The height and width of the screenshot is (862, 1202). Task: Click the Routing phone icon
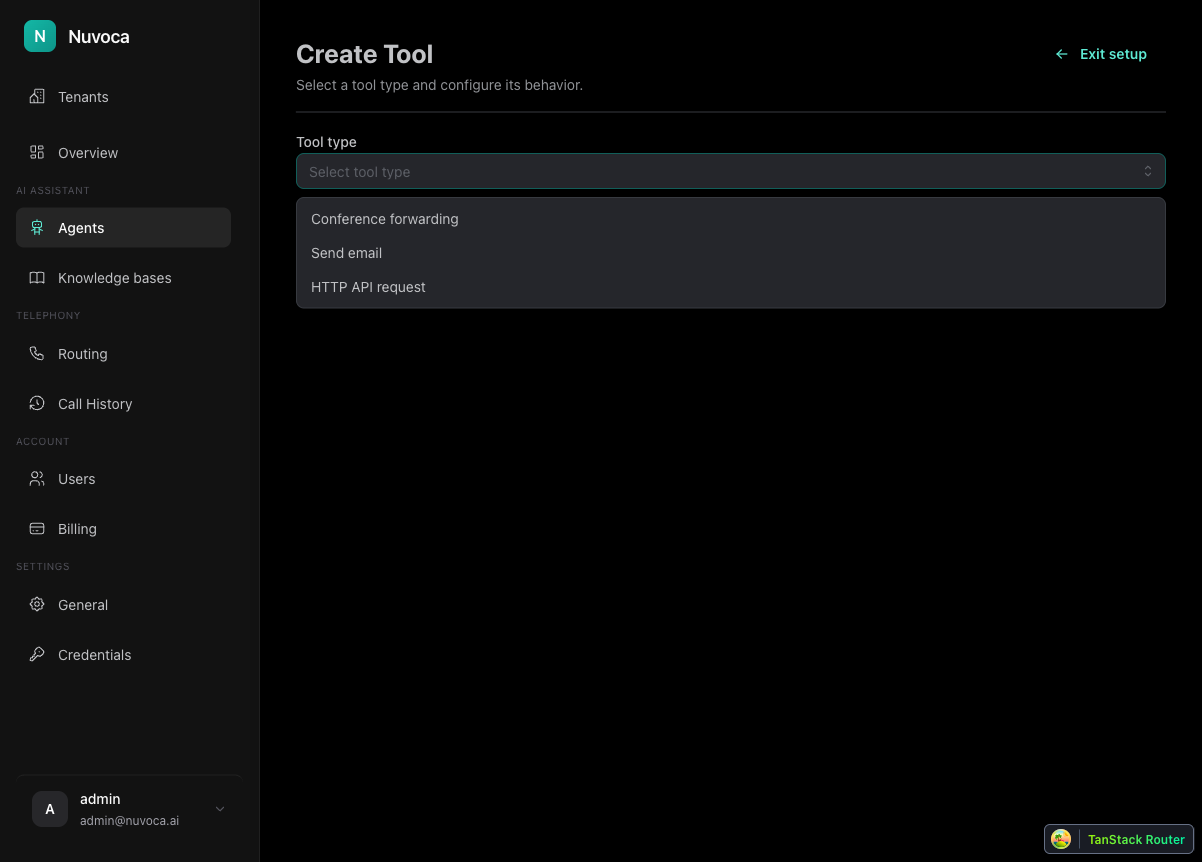coord(37,354)
